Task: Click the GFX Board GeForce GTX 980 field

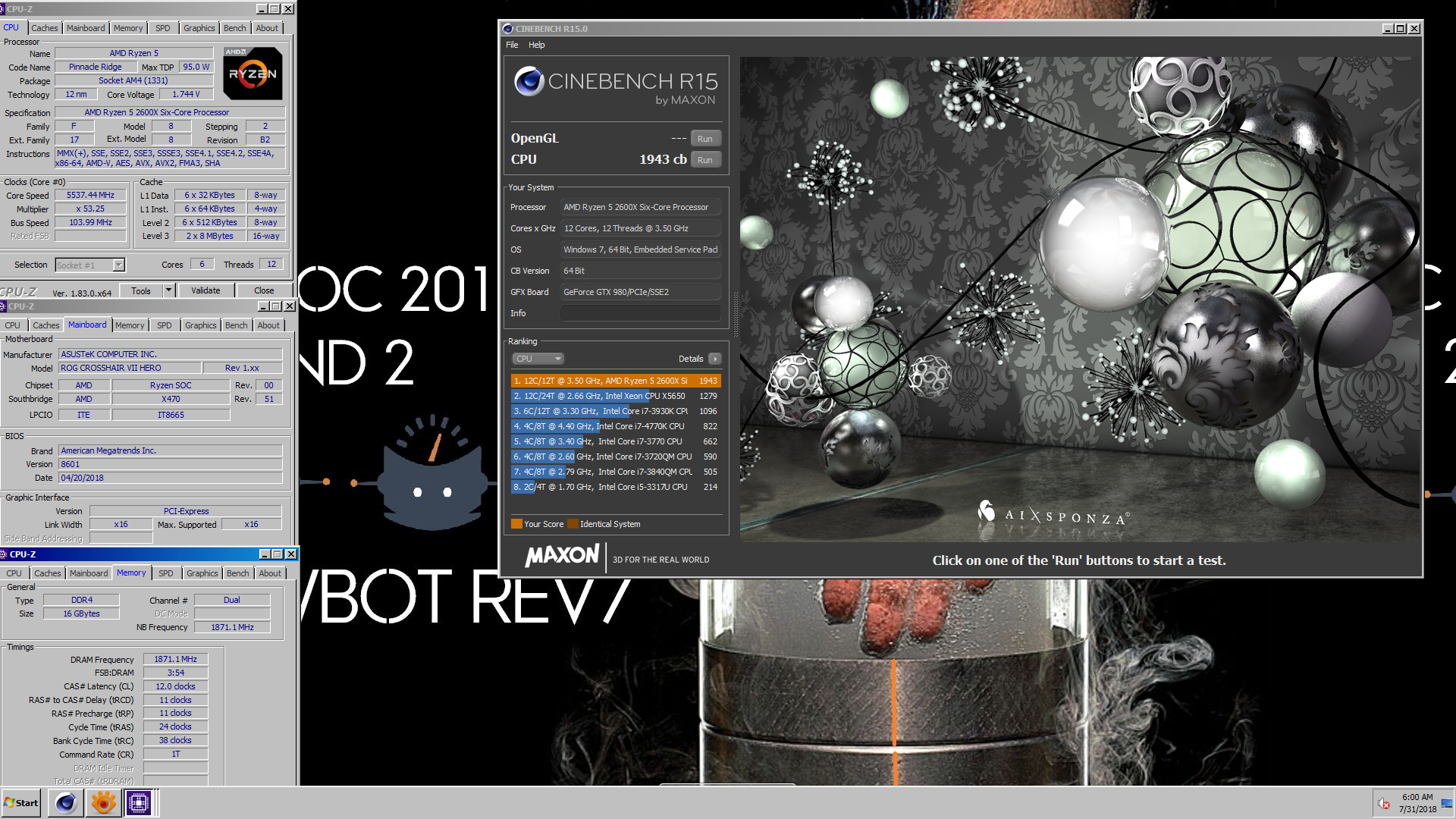Action: (640, 292)
